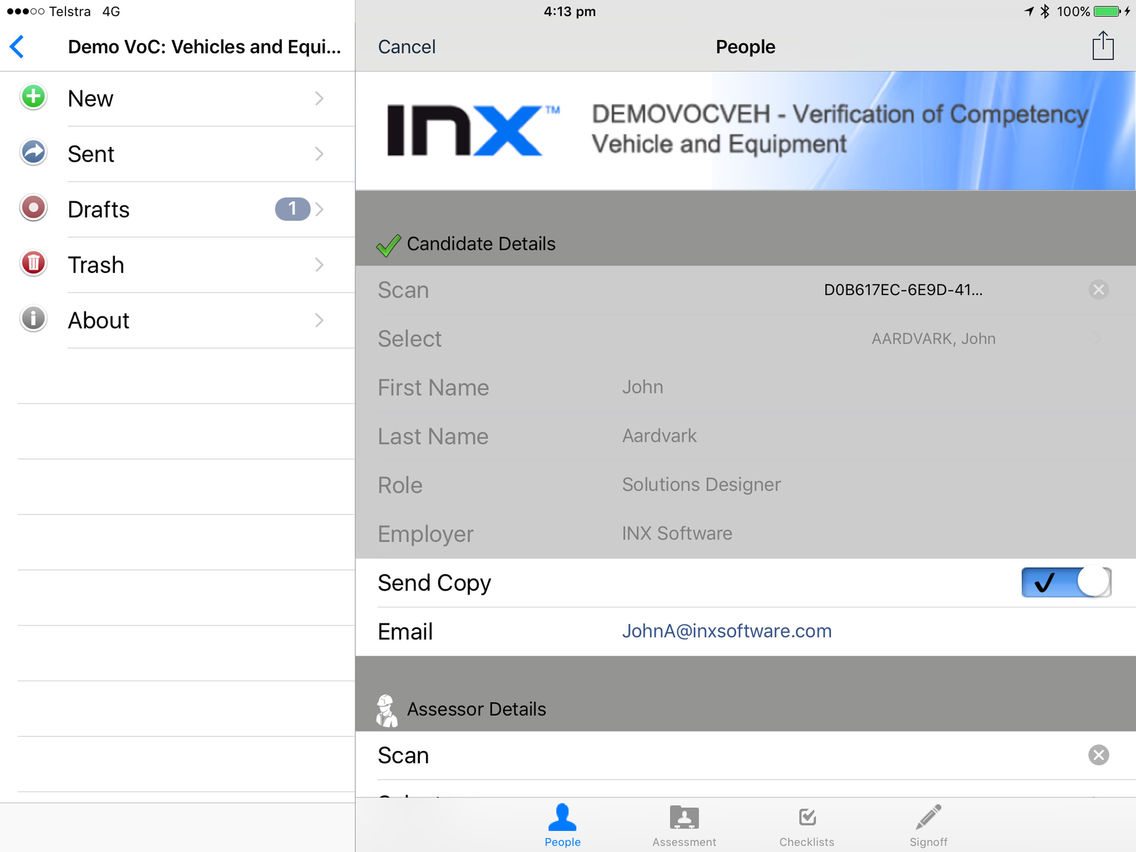Expand the Sent row chevron
The image size is (1136, 852).
[x=320, y=154]
